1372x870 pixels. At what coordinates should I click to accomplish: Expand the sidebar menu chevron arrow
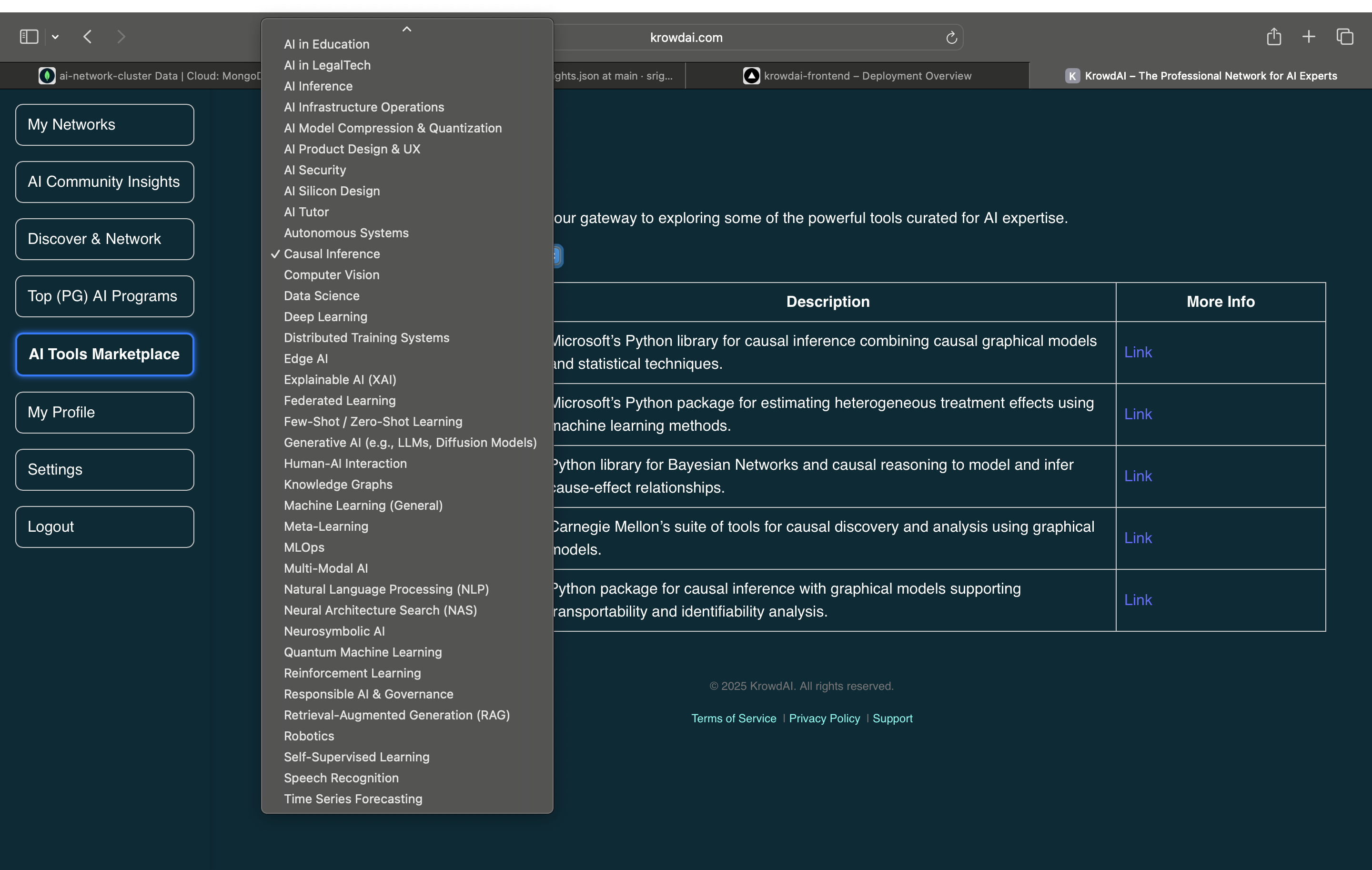(55, 37)
